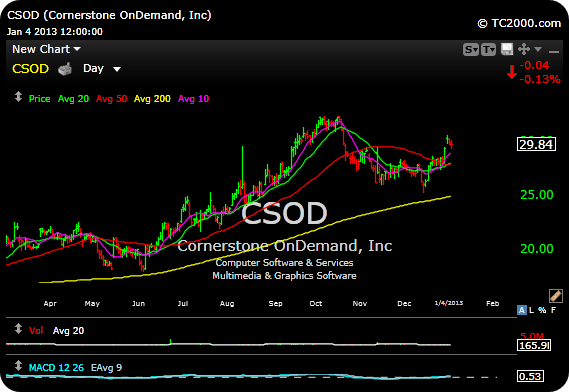Click the 165.9 volume value box
The width and height of the screenshot is (569, 392).
point(534,345)
